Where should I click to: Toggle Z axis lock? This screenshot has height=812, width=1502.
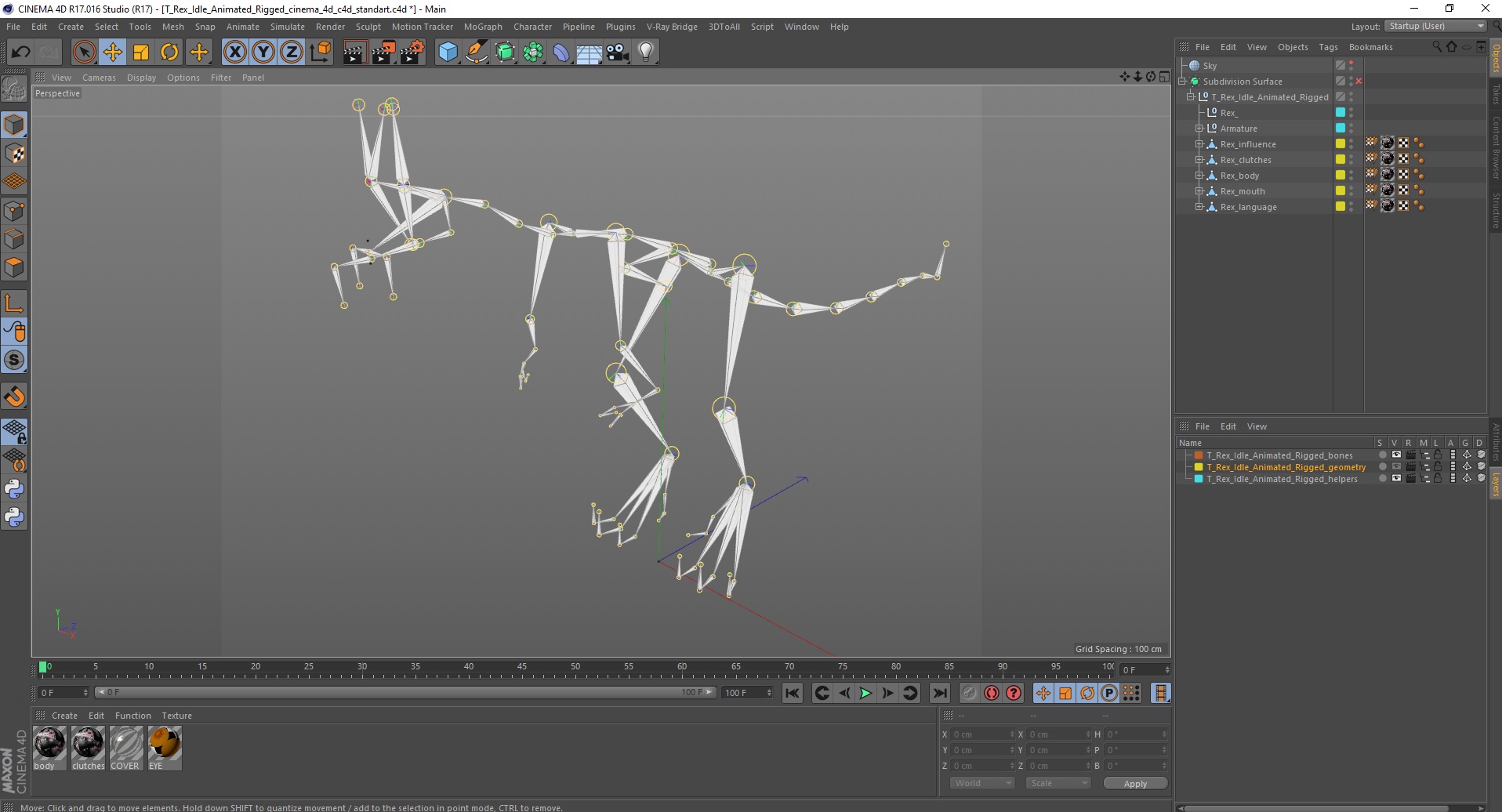292,53
